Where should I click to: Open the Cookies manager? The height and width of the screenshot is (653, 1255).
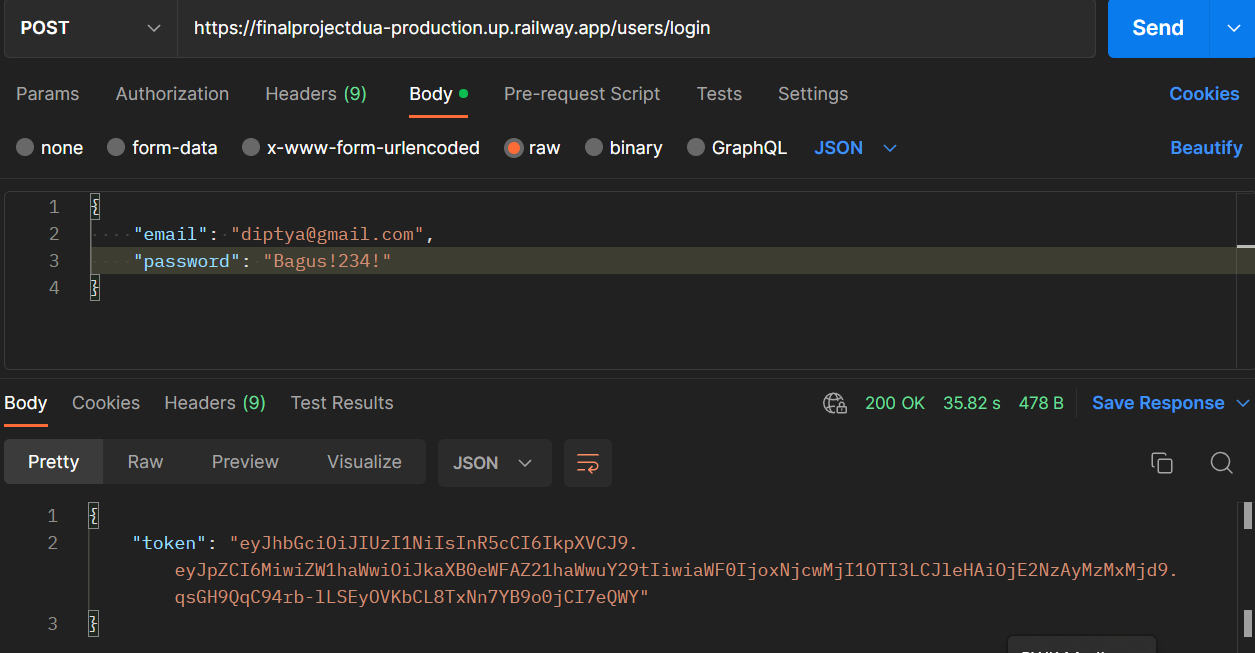tap(1203, 93)
